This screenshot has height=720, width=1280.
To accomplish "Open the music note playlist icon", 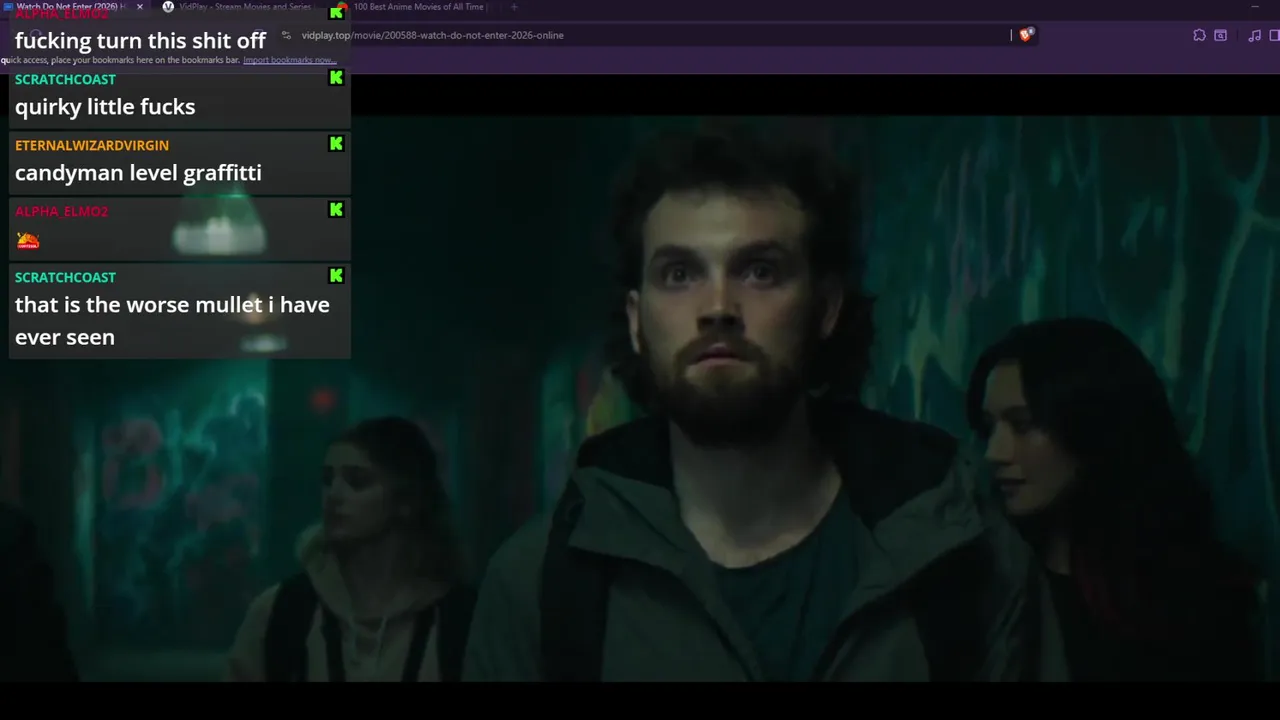I will coord(1254,35).
